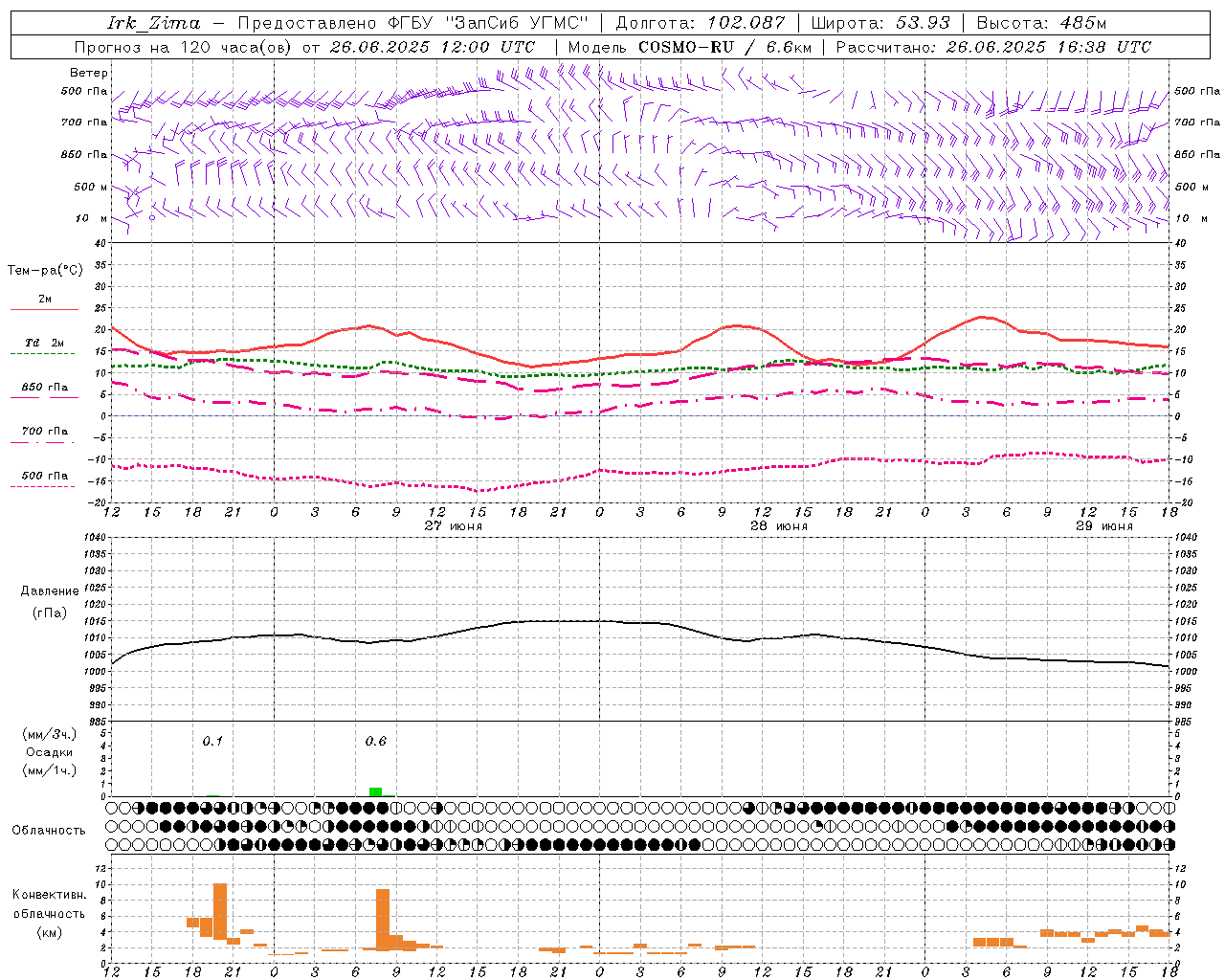Image resolution: width=1225 pixels, height=980 pixels.
Task: Click the Облачность cloud cover label
Action: tap(49, 831)
